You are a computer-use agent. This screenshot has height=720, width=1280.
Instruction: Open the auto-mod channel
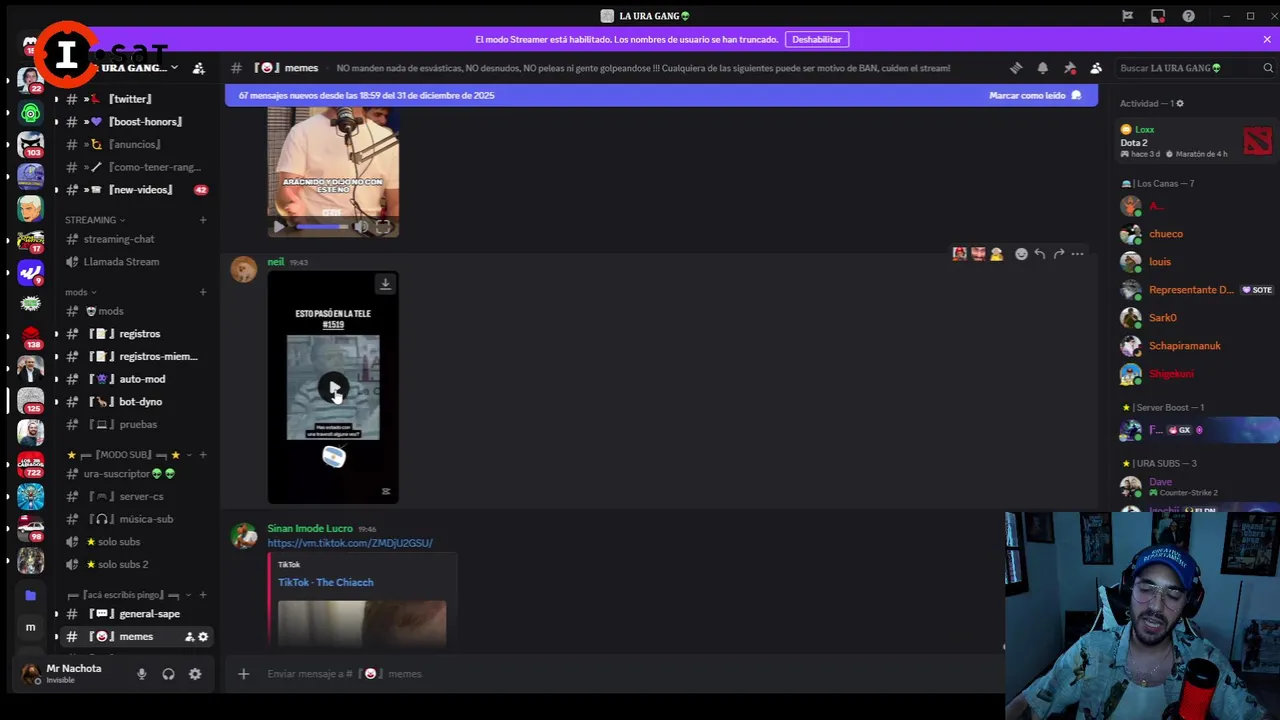click(x=135, y=379)
